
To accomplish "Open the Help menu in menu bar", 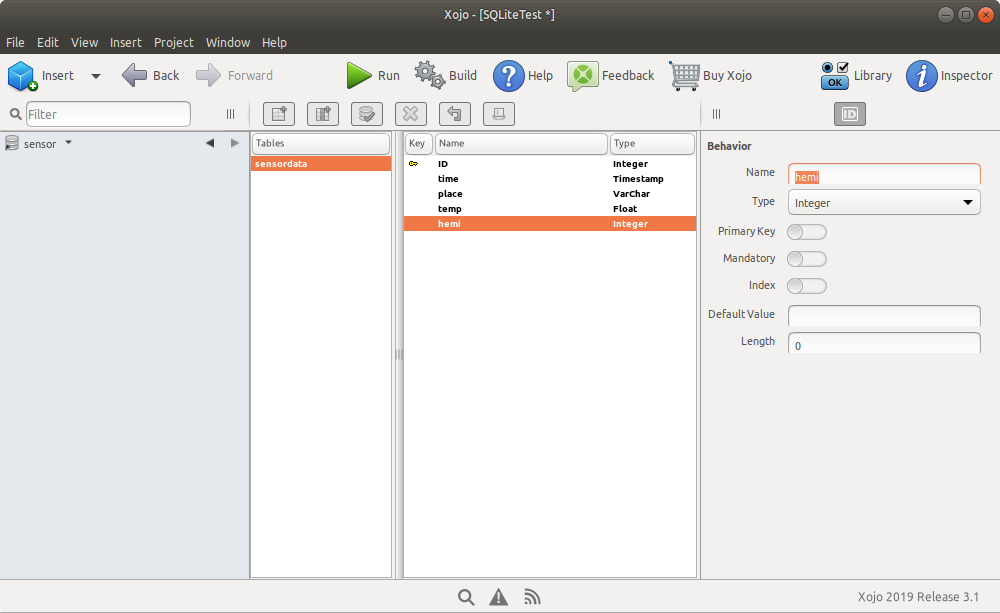I will (274, 43).
